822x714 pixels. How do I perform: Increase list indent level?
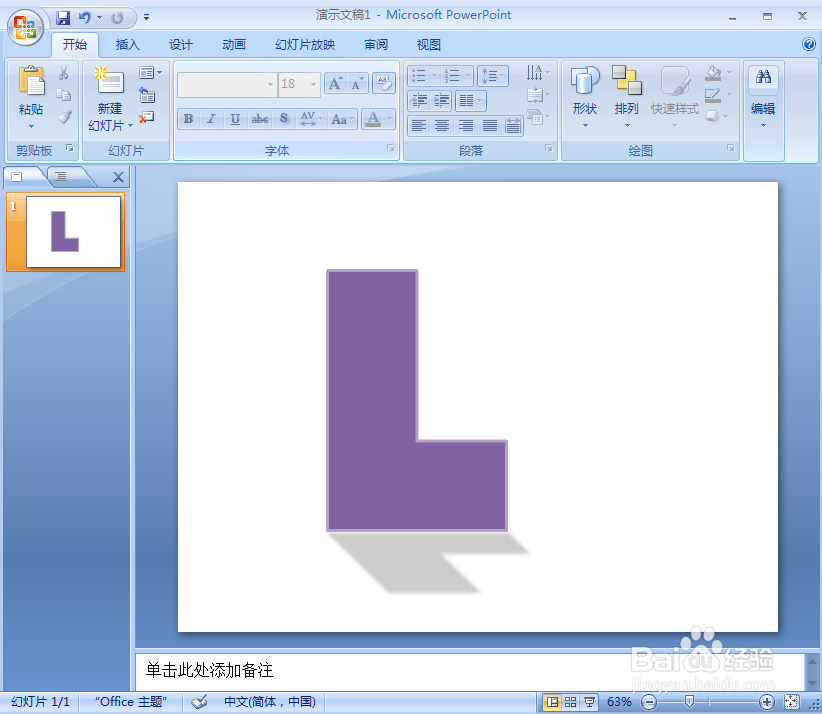coord(441,100)
